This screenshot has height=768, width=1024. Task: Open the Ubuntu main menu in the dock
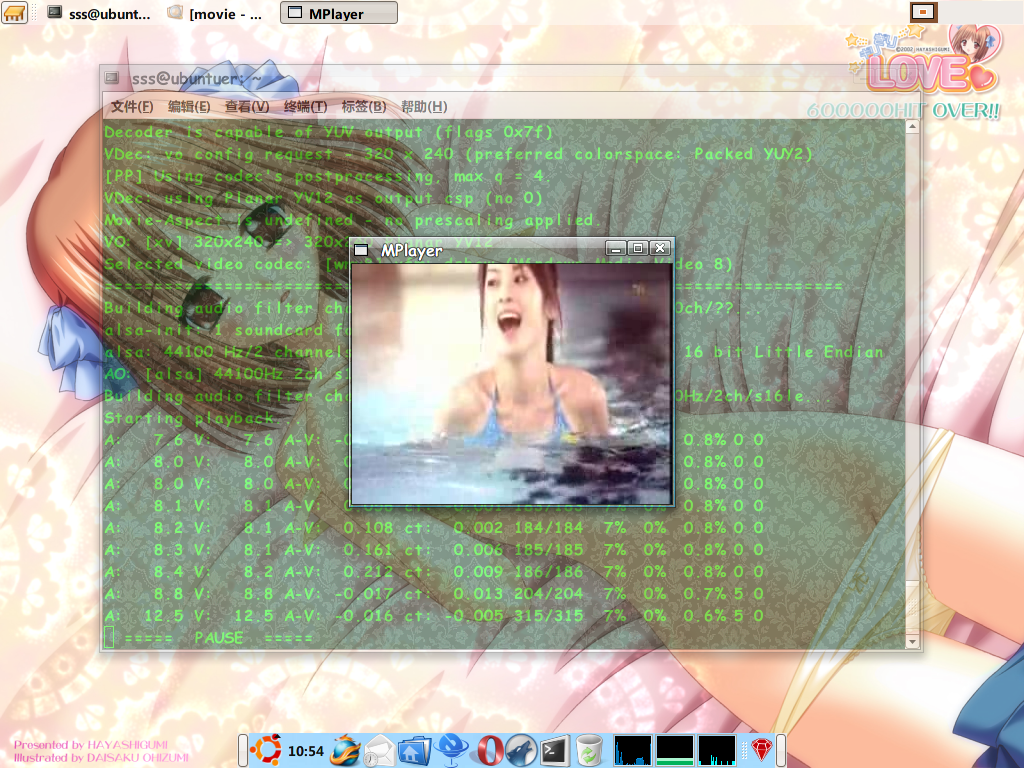tap(265, 750)
